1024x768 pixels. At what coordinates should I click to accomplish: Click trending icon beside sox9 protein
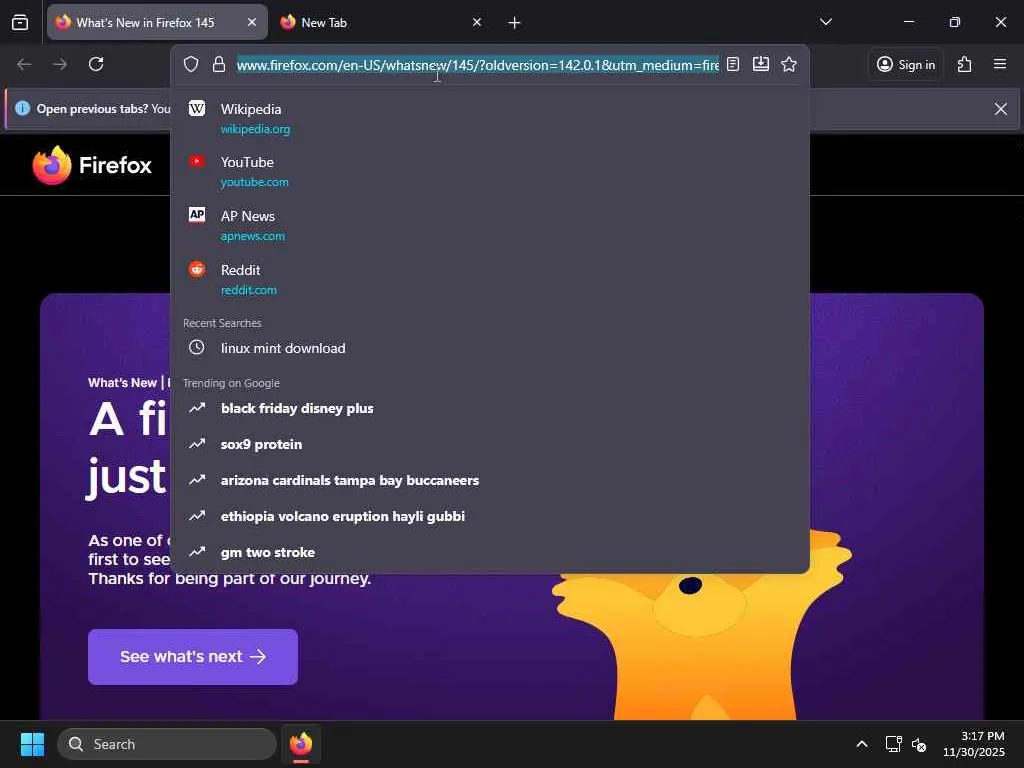(197, 444)
